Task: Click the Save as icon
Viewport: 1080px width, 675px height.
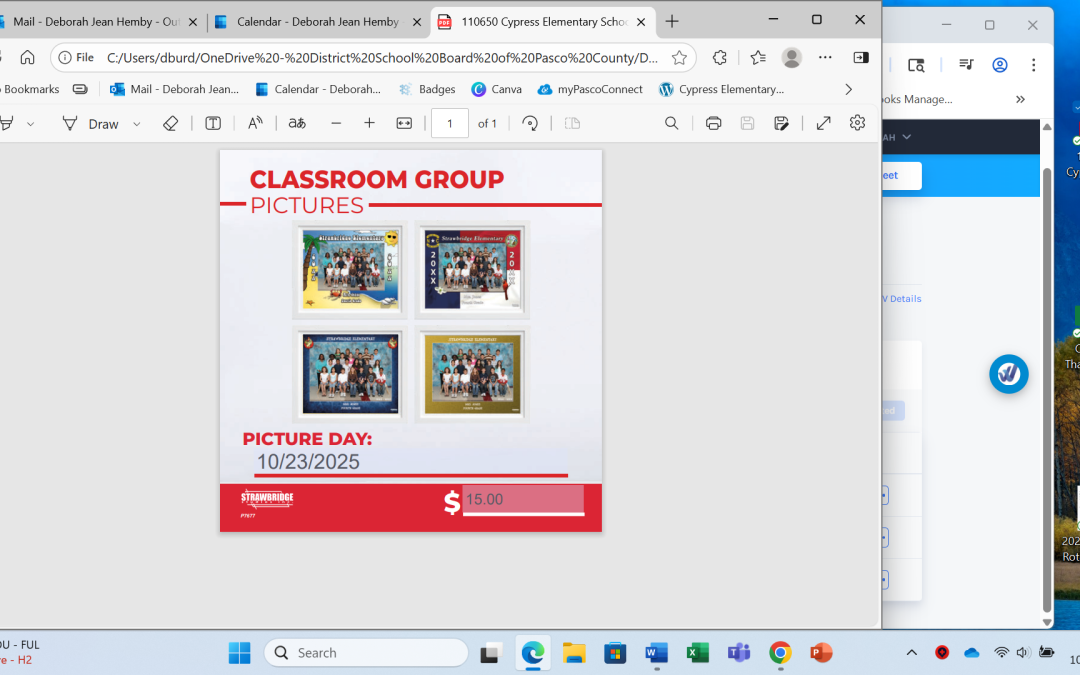Action: pyautogui.click(x=781, y=123)
